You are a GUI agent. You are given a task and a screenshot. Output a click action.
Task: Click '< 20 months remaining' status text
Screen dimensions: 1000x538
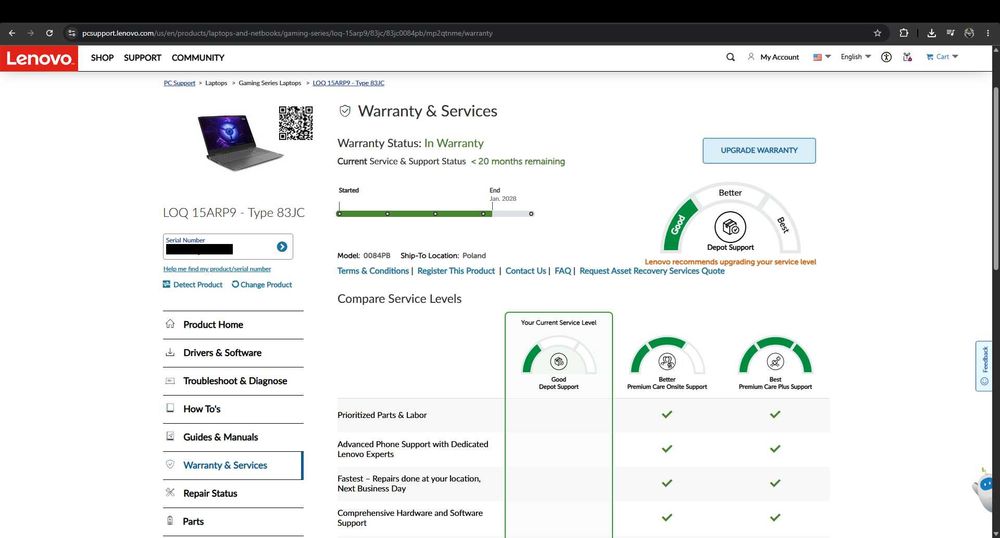pyautogui.click(x=518, y=162)
